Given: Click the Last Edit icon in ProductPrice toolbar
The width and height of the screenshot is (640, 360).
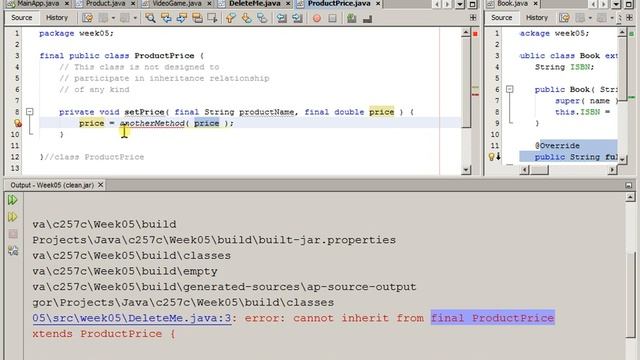Looking at the screenshot, I should pos(87,18).
